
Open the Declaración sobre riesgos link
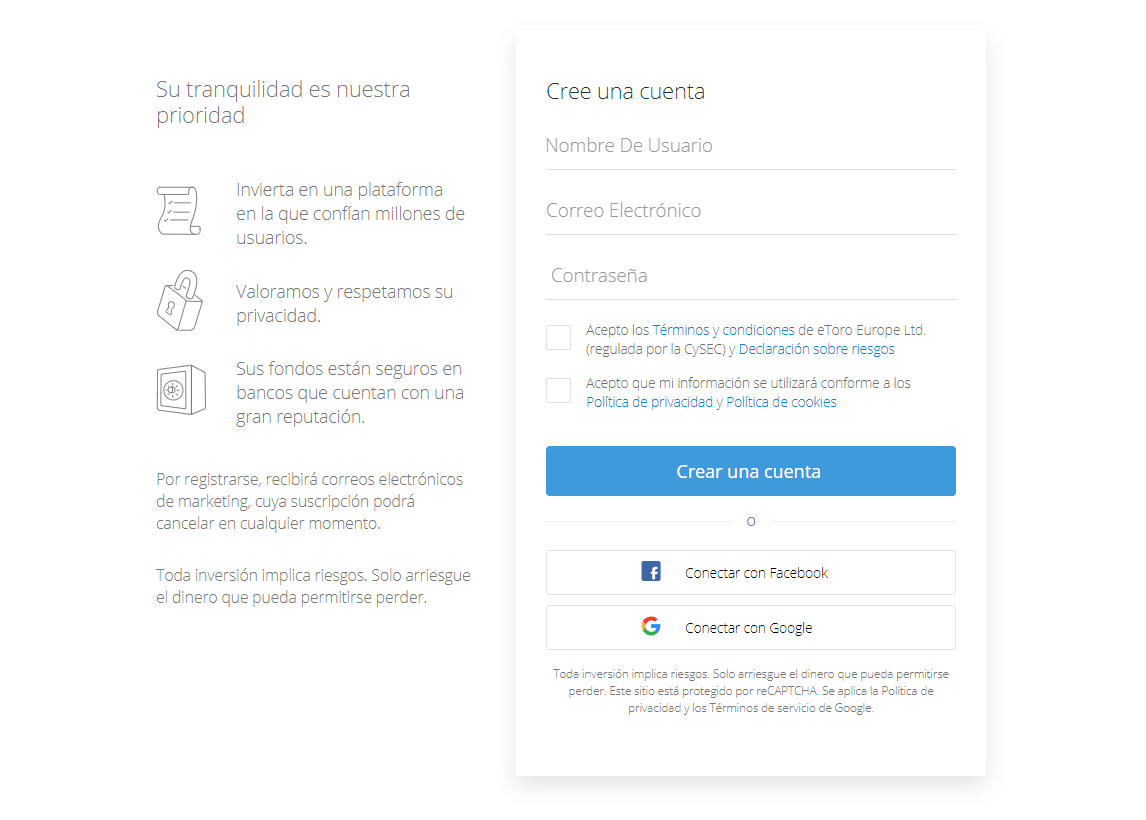[x=816, y=349]
